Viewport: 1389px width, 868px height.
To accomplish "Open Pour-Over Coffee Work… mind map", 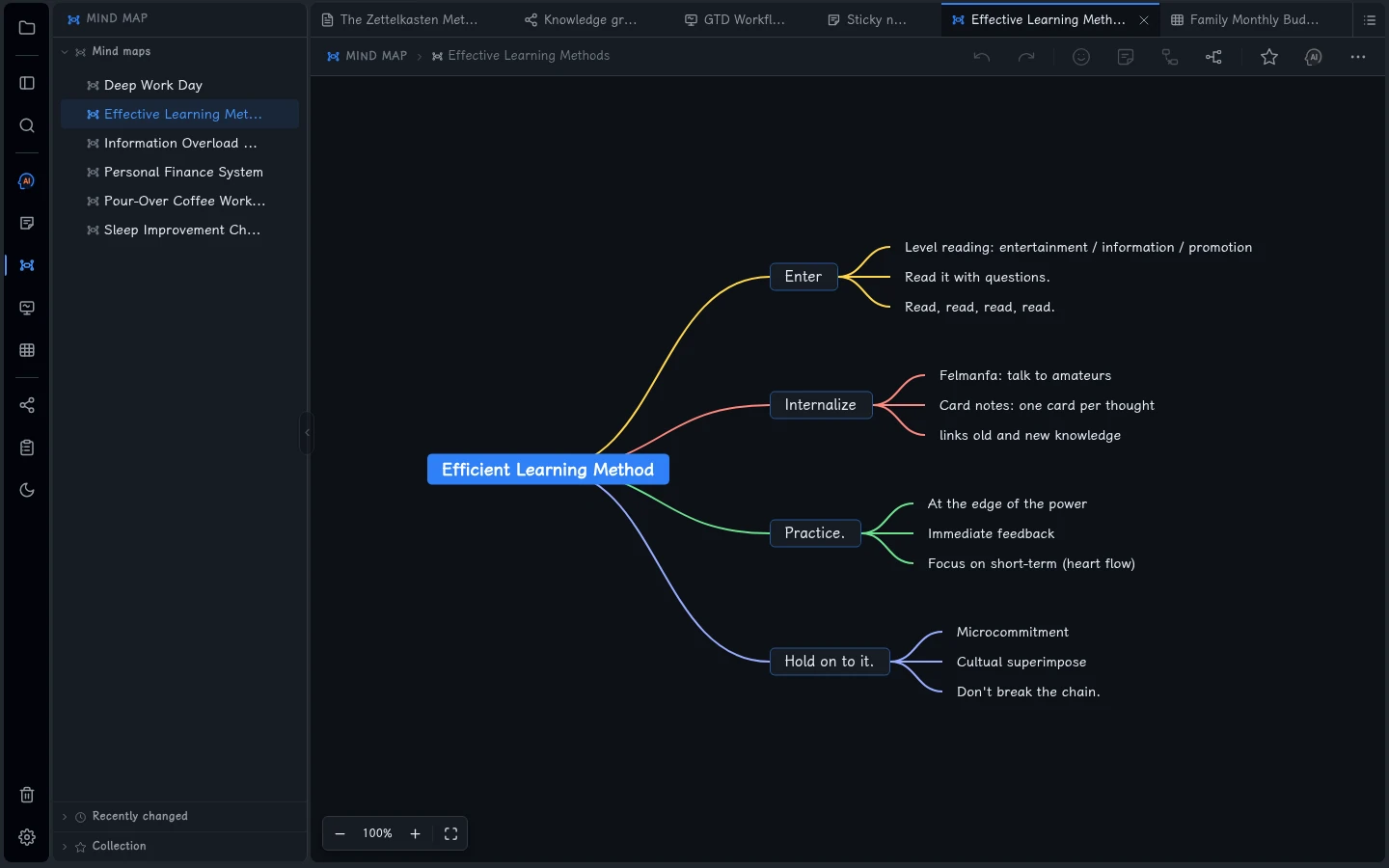I will (x=179, y=201).
